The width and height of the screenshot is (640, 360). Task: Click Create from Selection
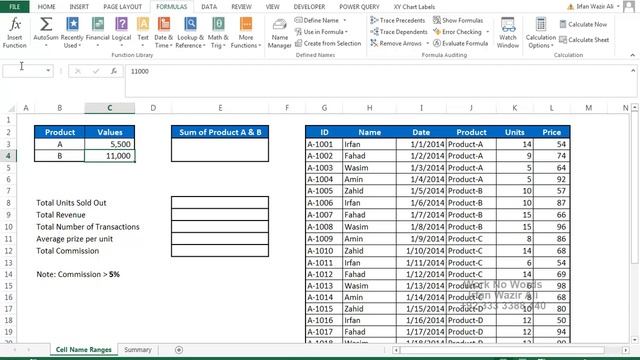pyautogui.click(x=328, y=43)
